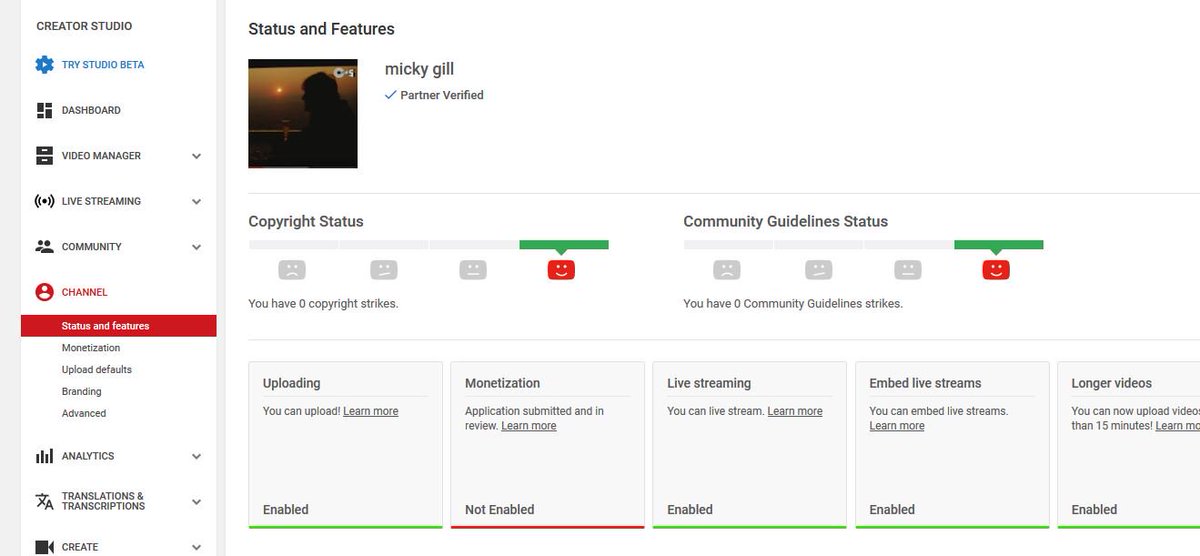
Task: Open the Channel menu item
Action: tap(85, 292)
